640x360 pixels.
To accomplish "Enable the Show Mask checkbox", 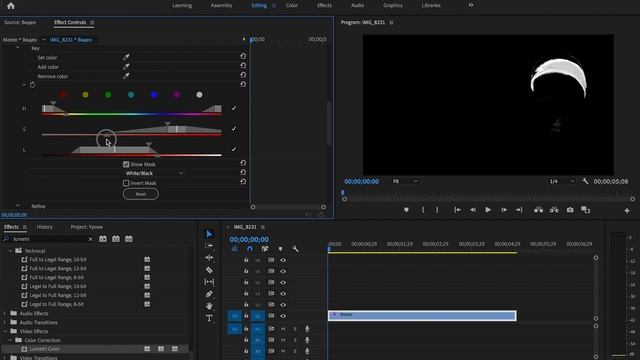I will [x=126, y=164].
